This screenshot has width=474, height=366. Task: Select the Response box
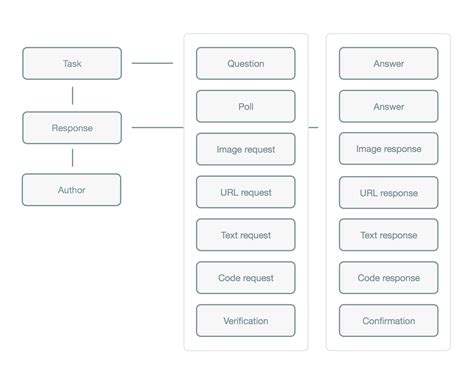[72, 128]
